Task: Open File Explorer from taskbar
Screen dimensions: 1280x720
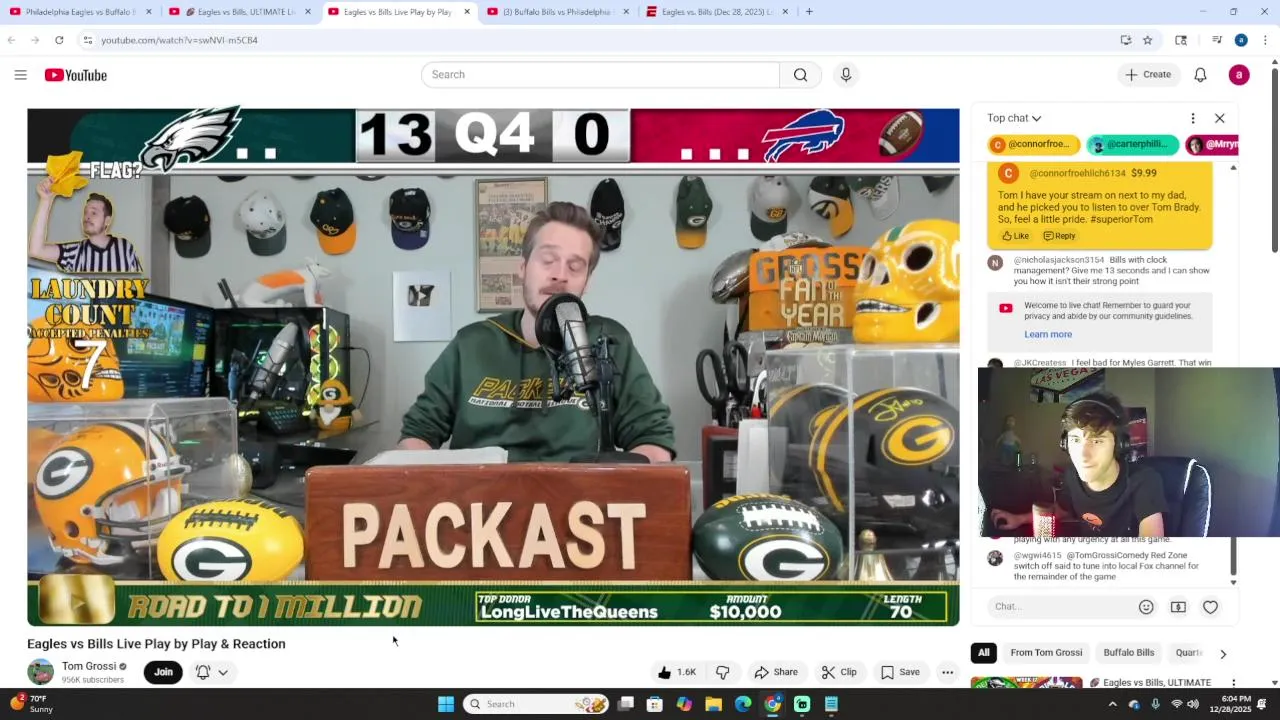Action: coord(713,704)
